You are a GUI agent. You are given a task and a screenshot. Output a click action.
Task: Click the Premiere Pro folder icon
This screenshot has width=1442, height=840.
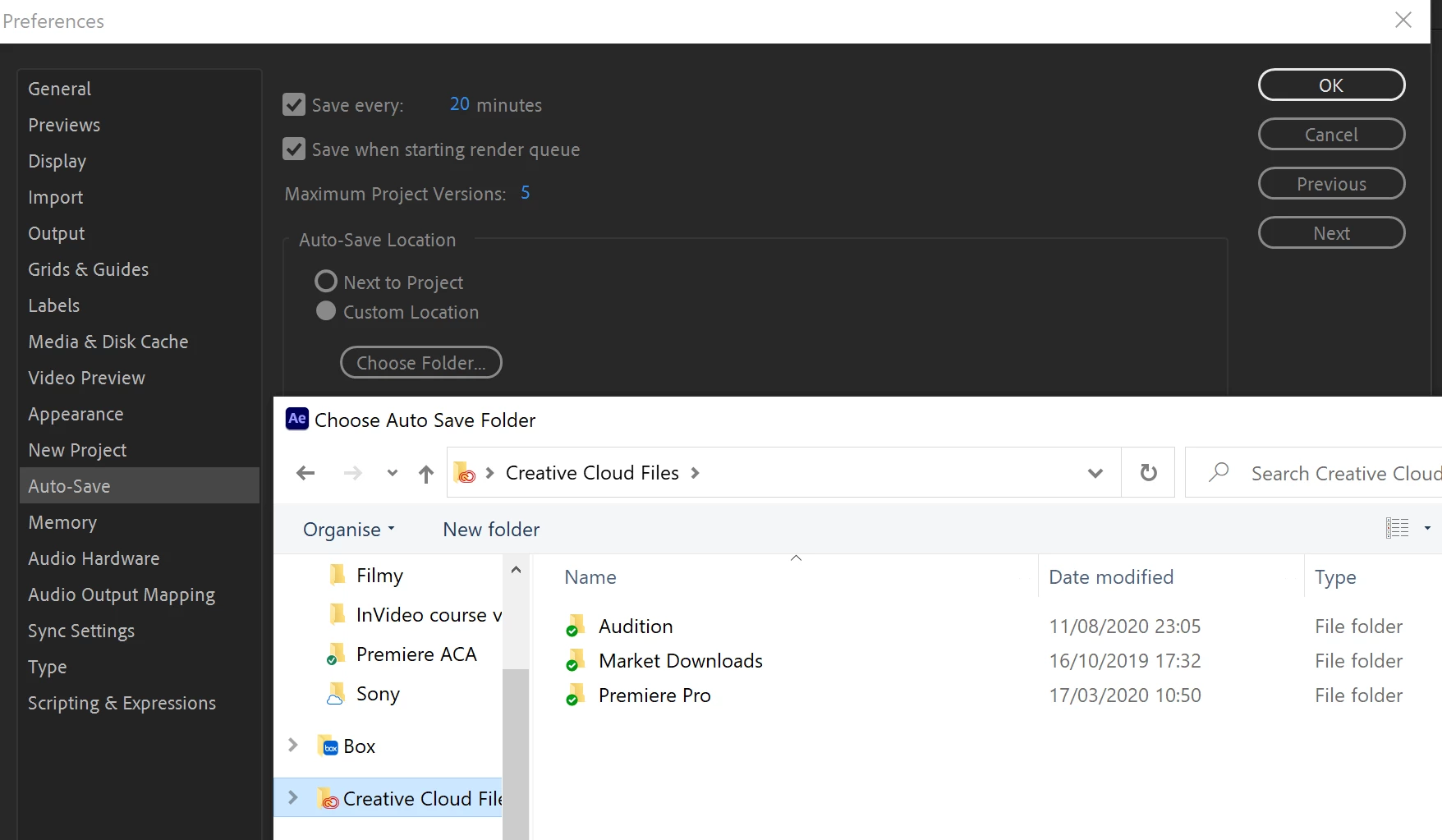pos(575,695)
